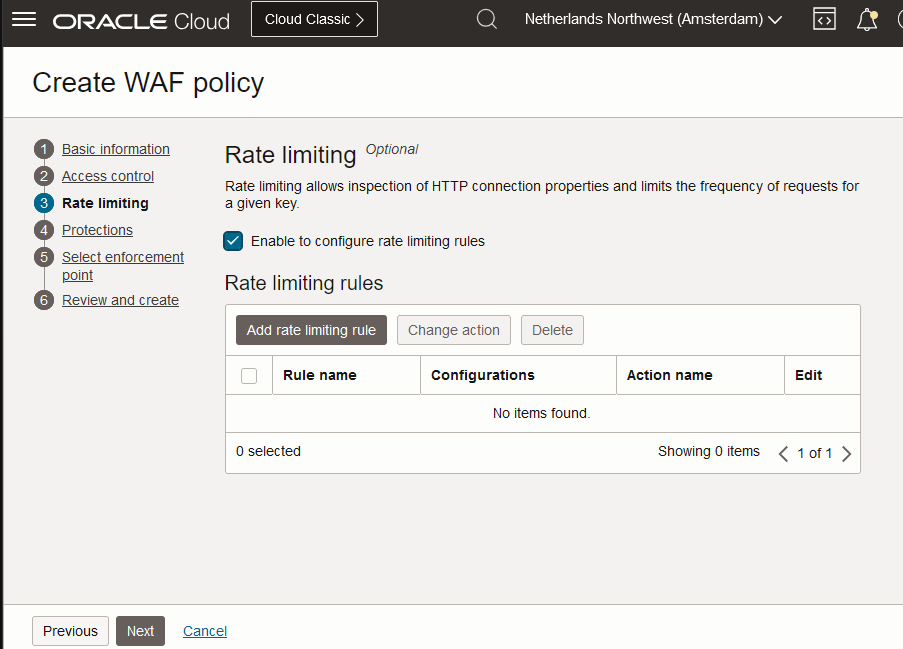Disable the configure rate limiting rules checkbox

pos(234,241)
